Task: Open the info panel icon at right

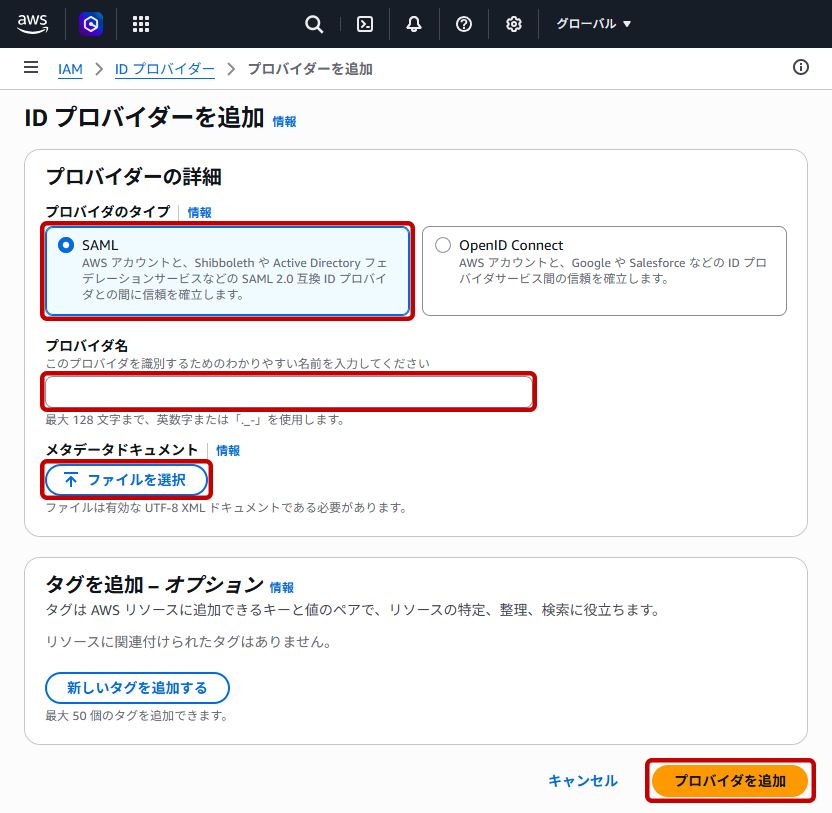Action: tap(801, 67)
